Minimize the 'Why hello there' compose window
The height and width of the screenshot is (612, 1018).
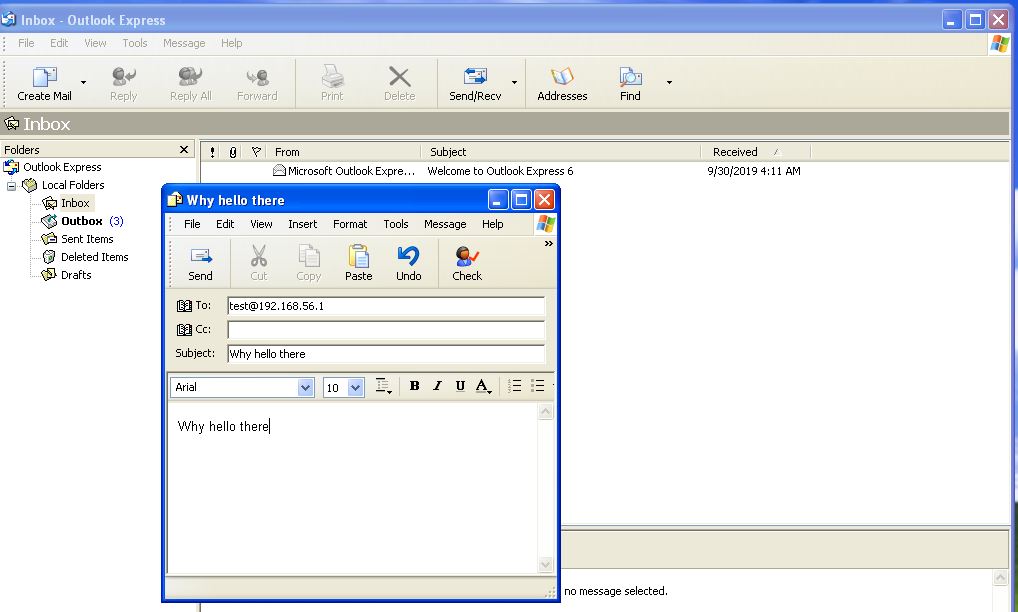coord(498,200)
